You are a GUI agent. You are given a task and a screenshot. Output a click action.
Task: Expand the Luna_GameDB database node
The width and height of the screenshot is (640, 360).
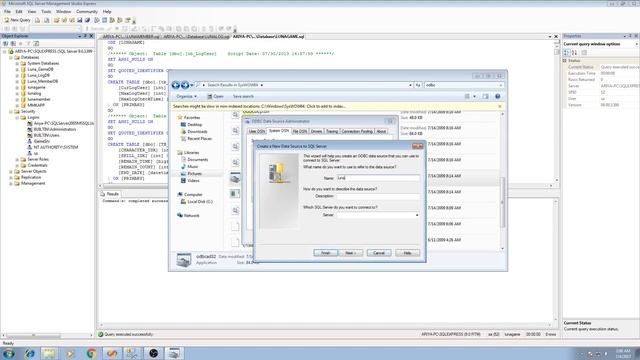pos(17,69)
